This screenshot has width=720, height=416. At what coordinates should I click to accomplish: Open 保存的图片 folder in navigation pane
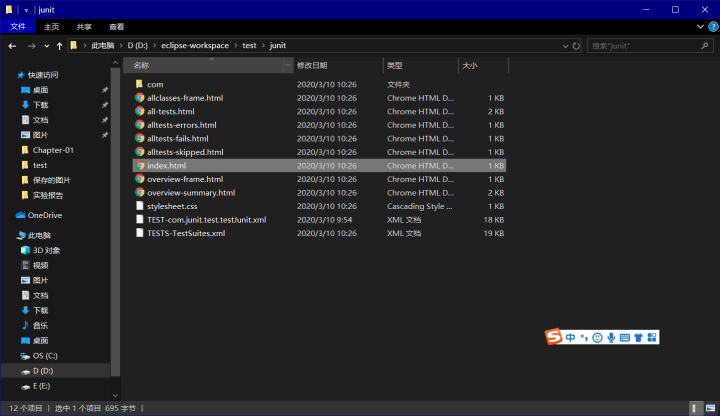coord(51,180)
